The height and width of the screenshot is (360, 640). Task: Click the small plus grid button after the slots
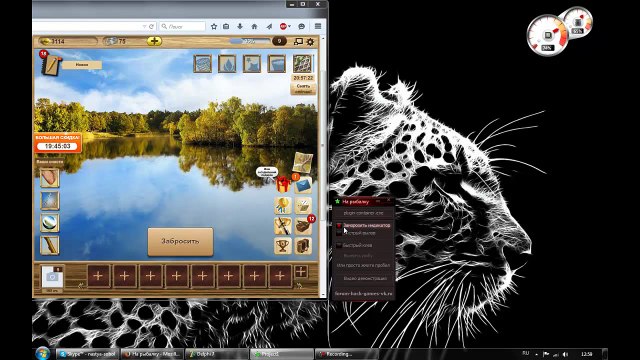[300, 272]
